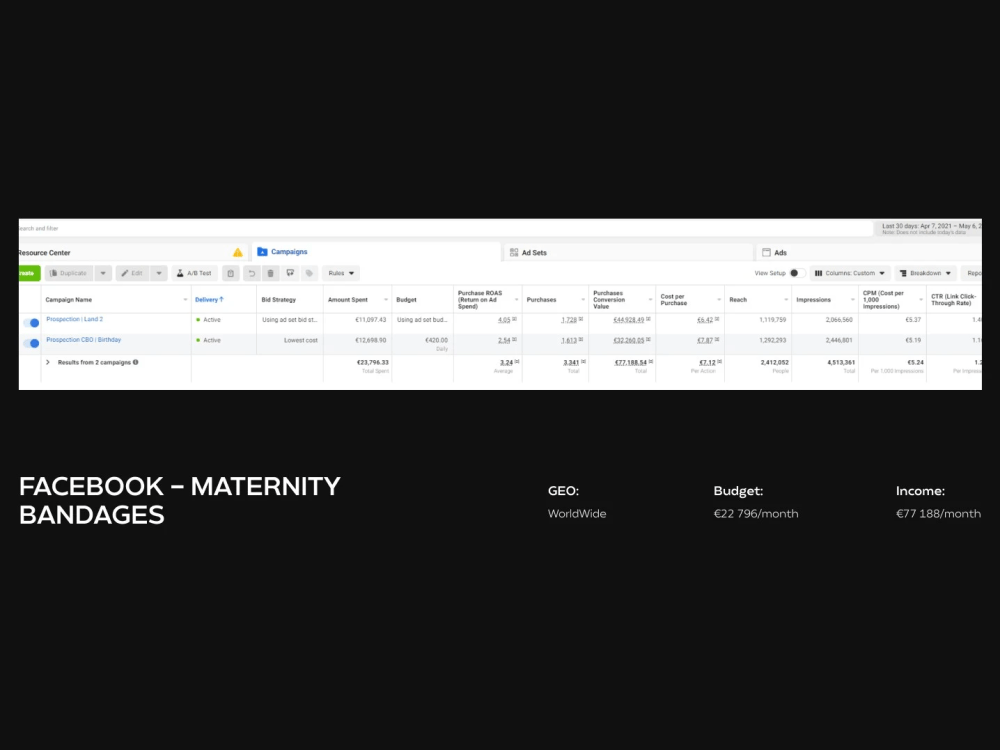Open the Rules dropdown
This screenshot has width=1000, height=750.
341,273
